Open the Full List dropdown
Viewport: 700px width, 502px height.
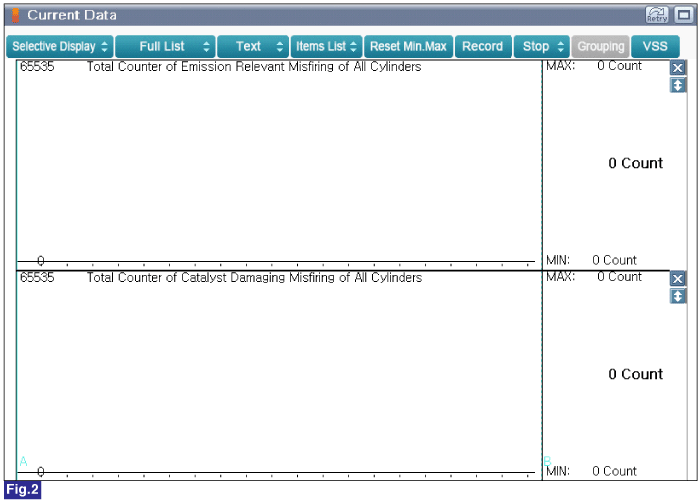165,46
